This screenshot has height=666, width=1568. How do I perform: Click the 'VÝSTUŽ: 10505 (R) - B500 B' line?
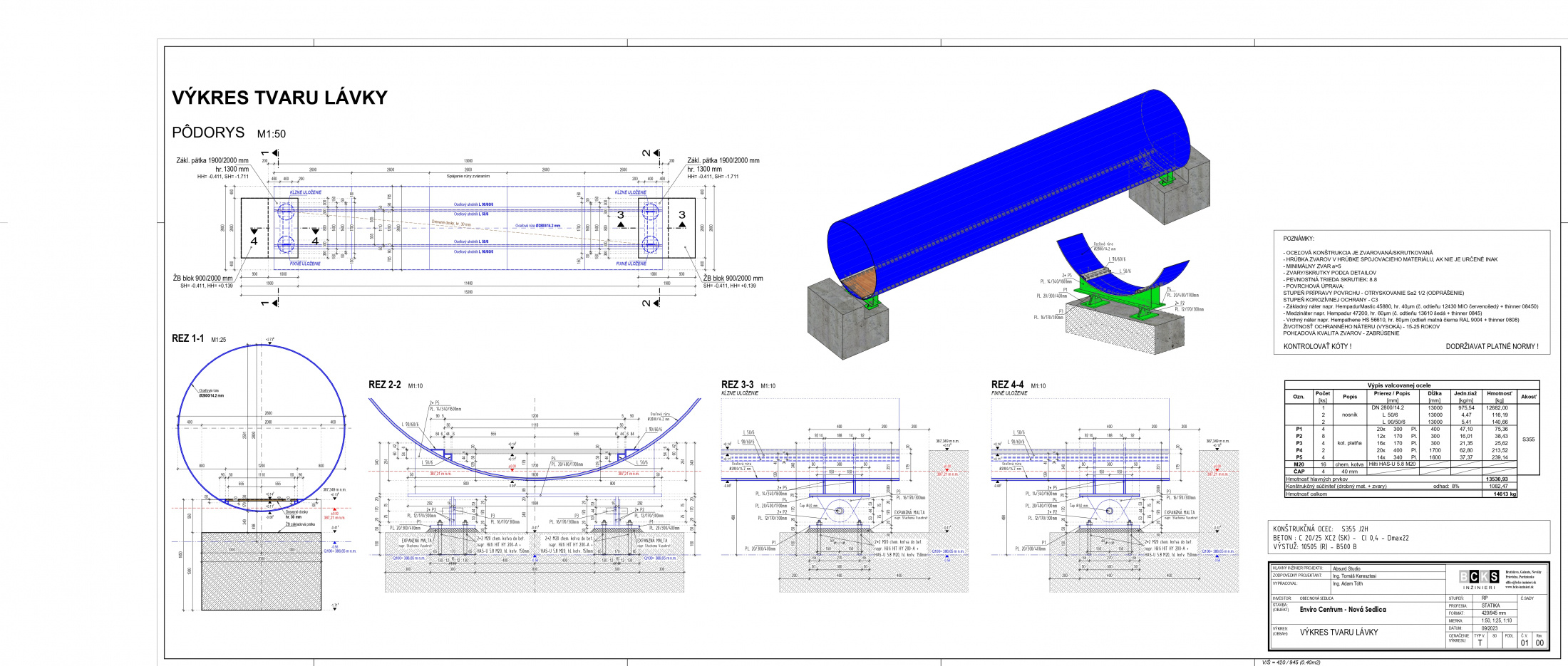pyautogui.click(x=1314, y=547)
